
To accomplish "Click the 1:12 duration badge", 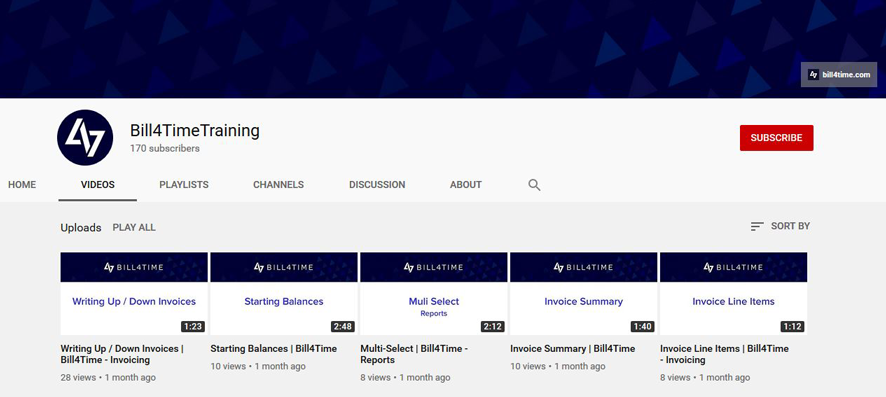I will pyautogui.click(x=792, y=326).
